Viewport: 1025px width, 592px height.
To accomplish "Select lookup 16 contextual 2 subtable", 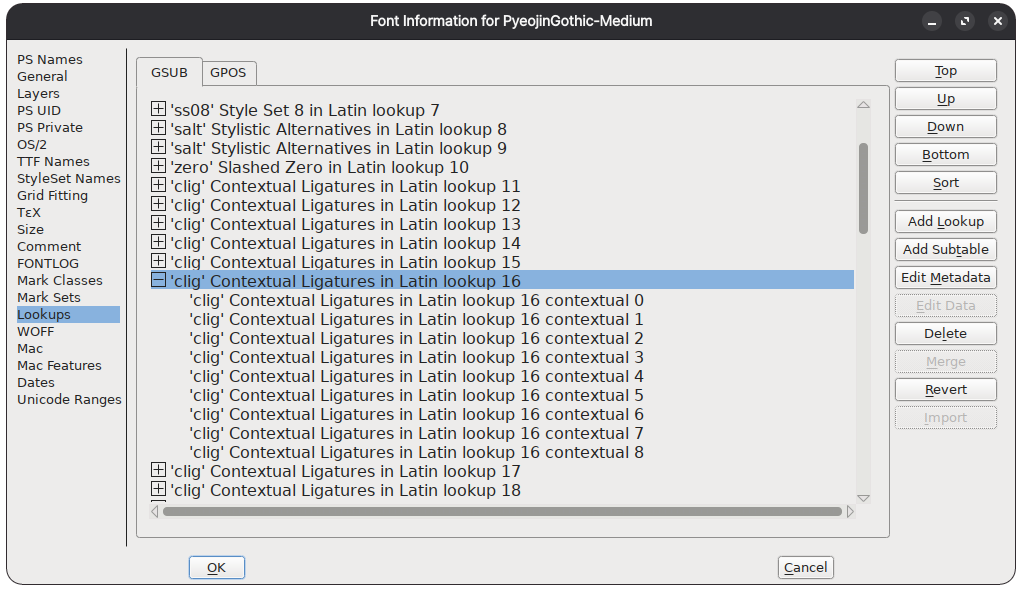I will pyautogui.click(x=416, y=338).
